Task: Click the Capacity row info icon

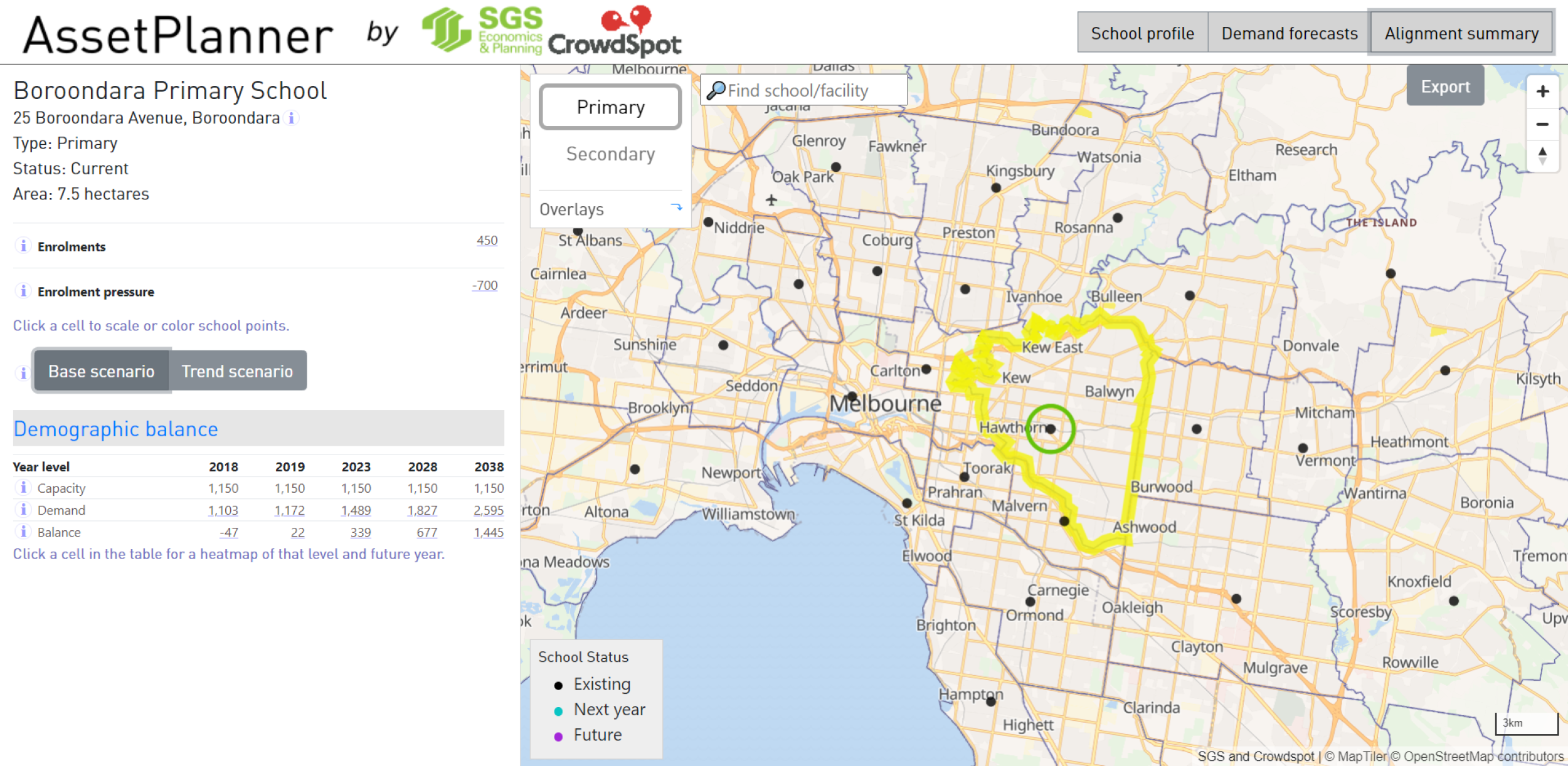Action: pos(23,488)
